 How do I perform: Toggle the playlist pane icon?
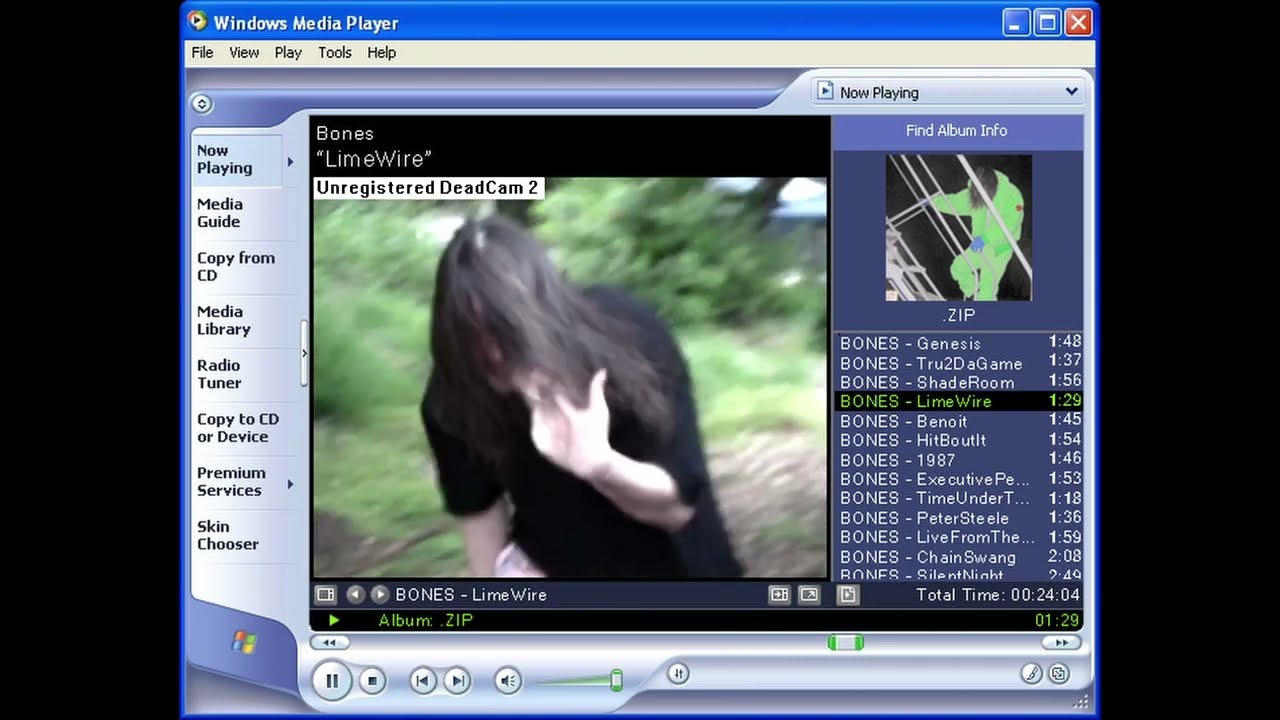point(848,594)
